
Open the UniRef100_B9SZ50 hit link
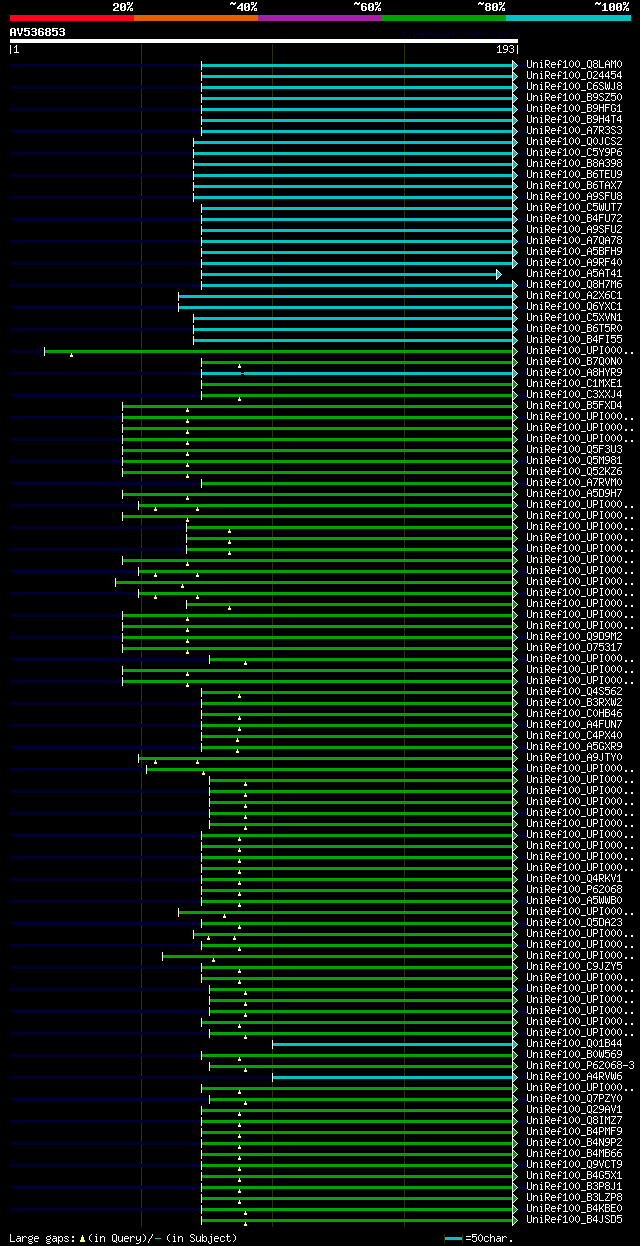(574, 97)
